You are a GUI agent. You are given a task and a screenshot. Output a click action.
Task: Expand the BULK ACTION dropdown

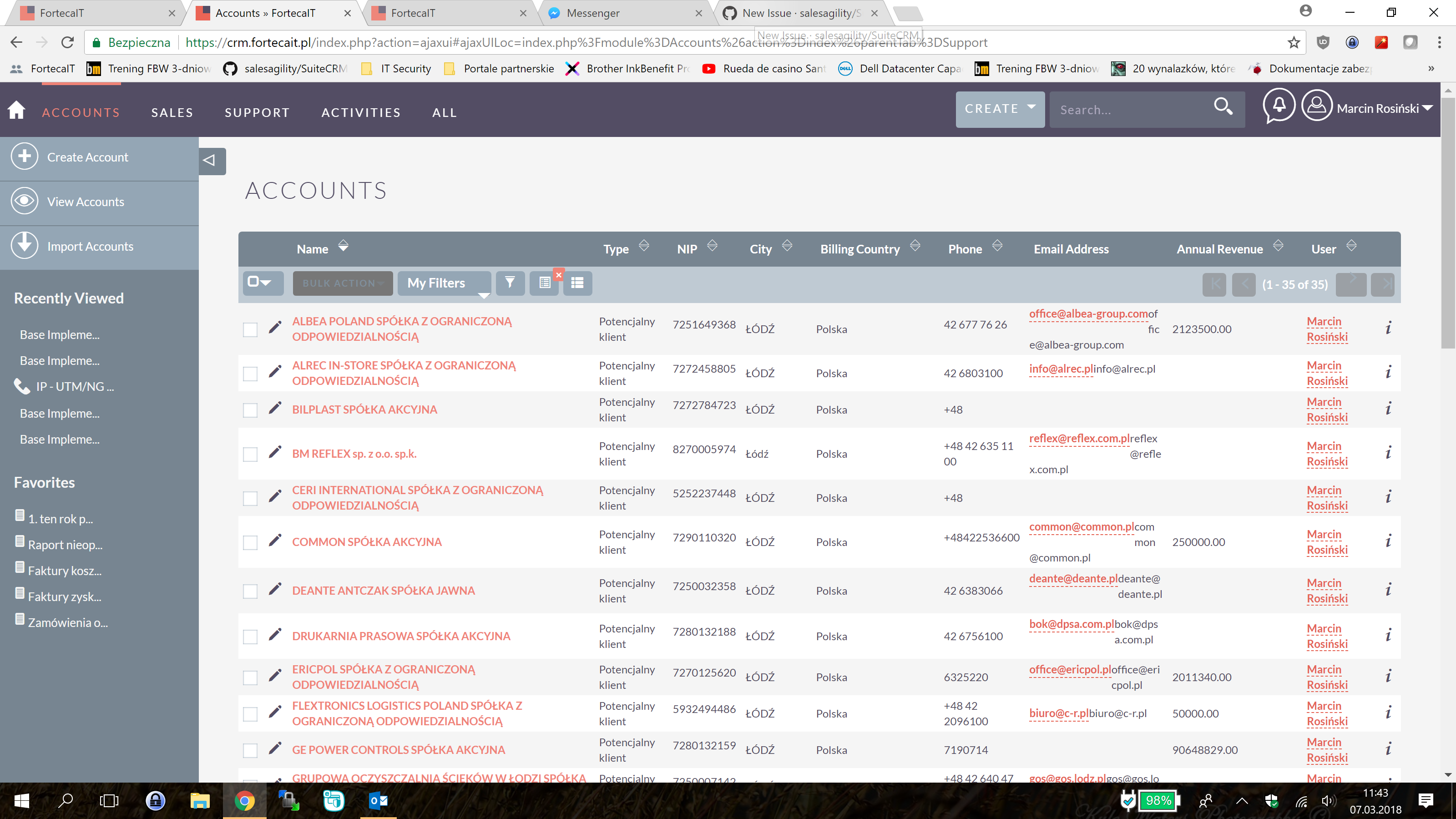342,283
